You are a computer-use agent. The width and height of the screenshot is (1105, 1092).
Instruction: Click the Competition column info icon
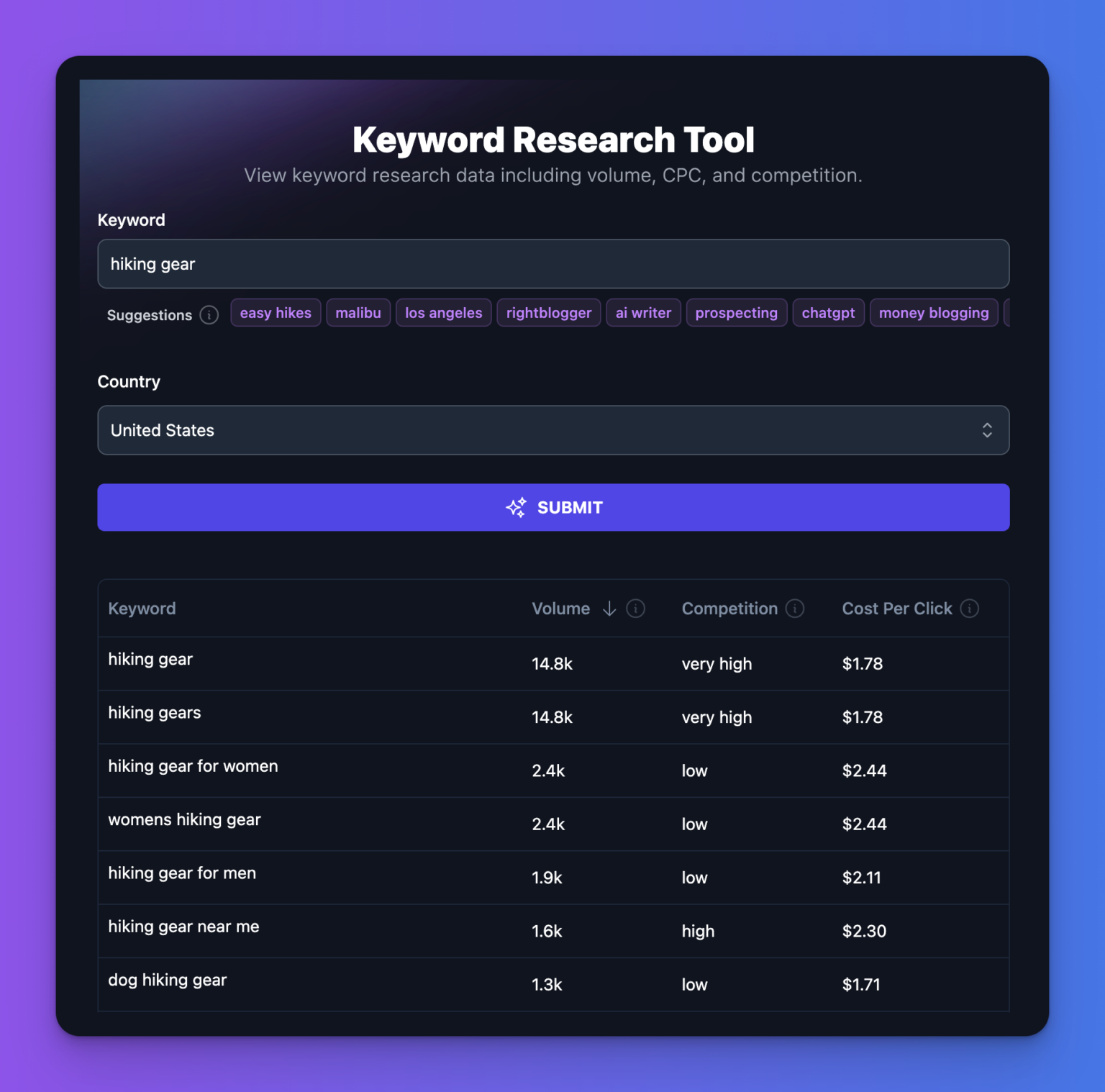point(796,609)
